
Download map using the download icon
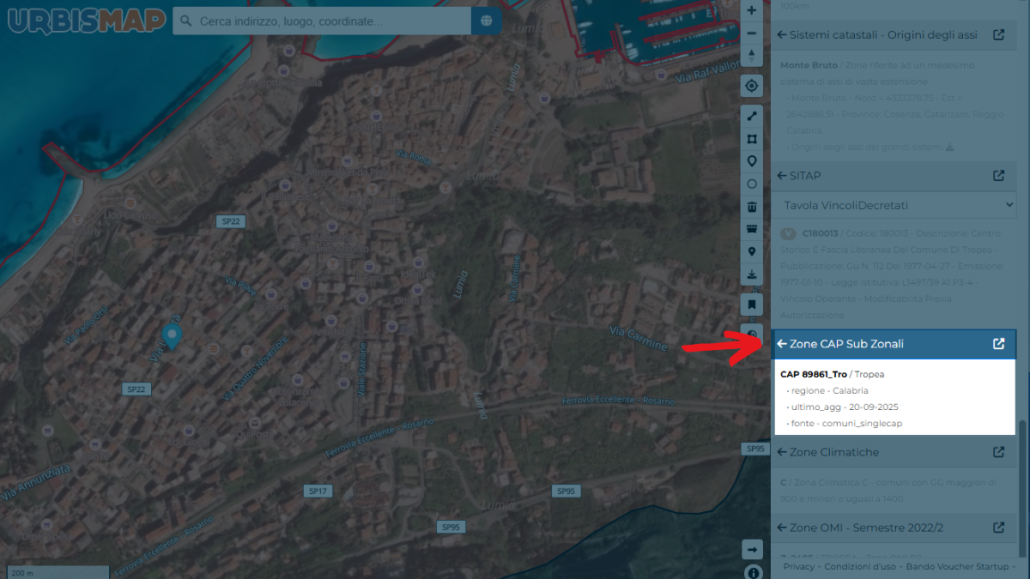pos(751,274)
